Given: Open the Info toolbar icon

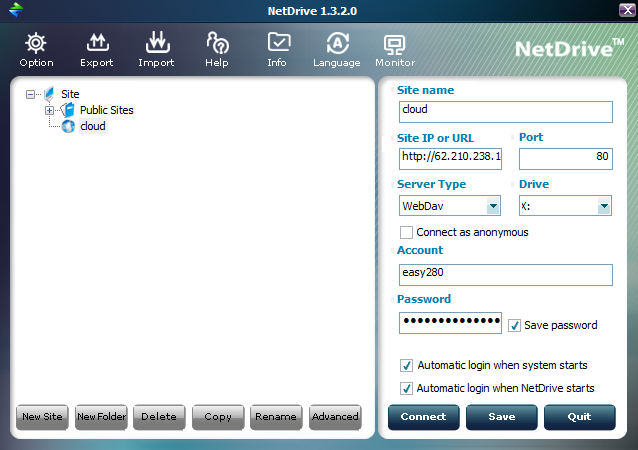Looking at the screenshot, I should (277, 43).
